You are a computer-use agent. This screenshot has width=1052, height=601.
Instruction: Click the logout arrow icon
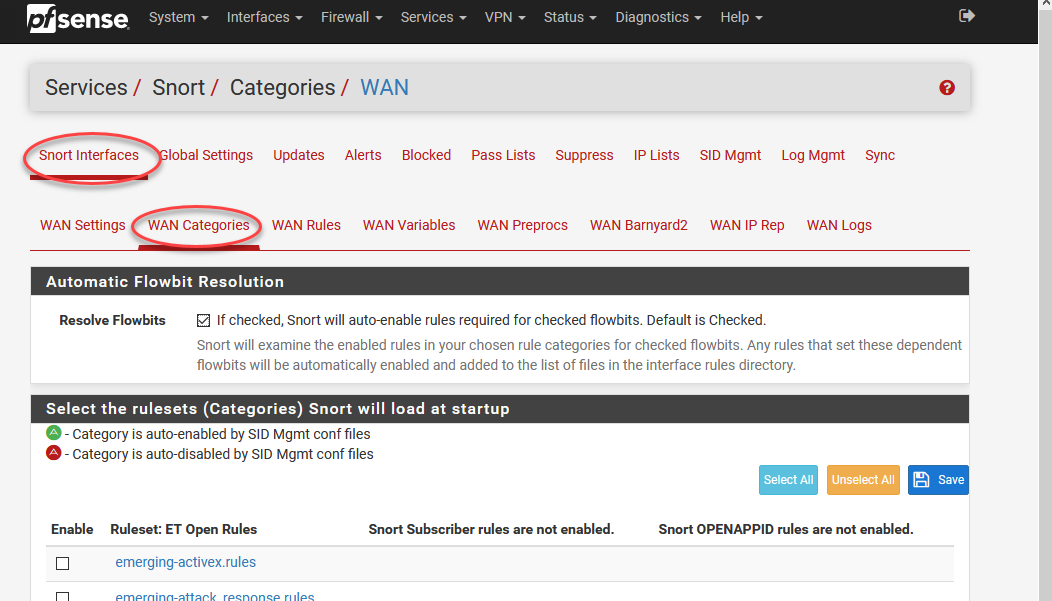[x=967, y=15]
